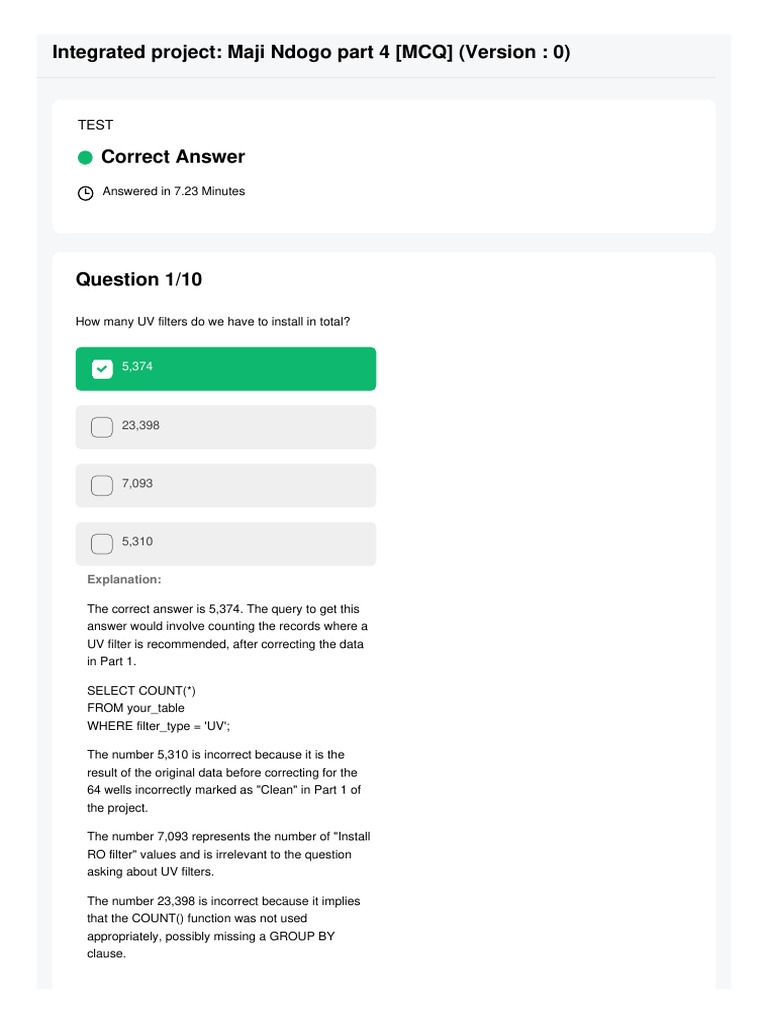768x1024 pixels.
Task: Tick the checkbox beside 5,310
Action: 102,544
